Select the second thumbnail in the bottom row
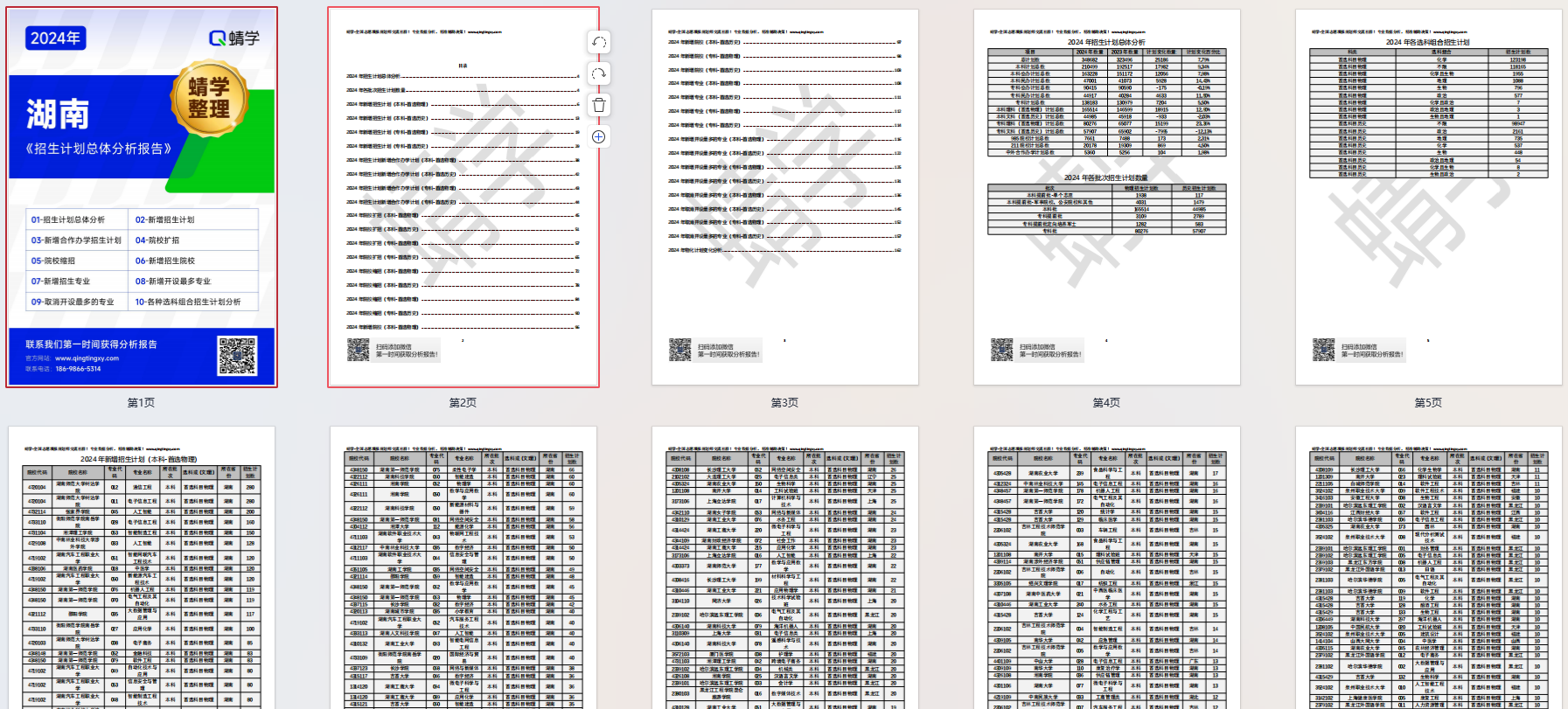1568x709 pixels. pos(463,568)
